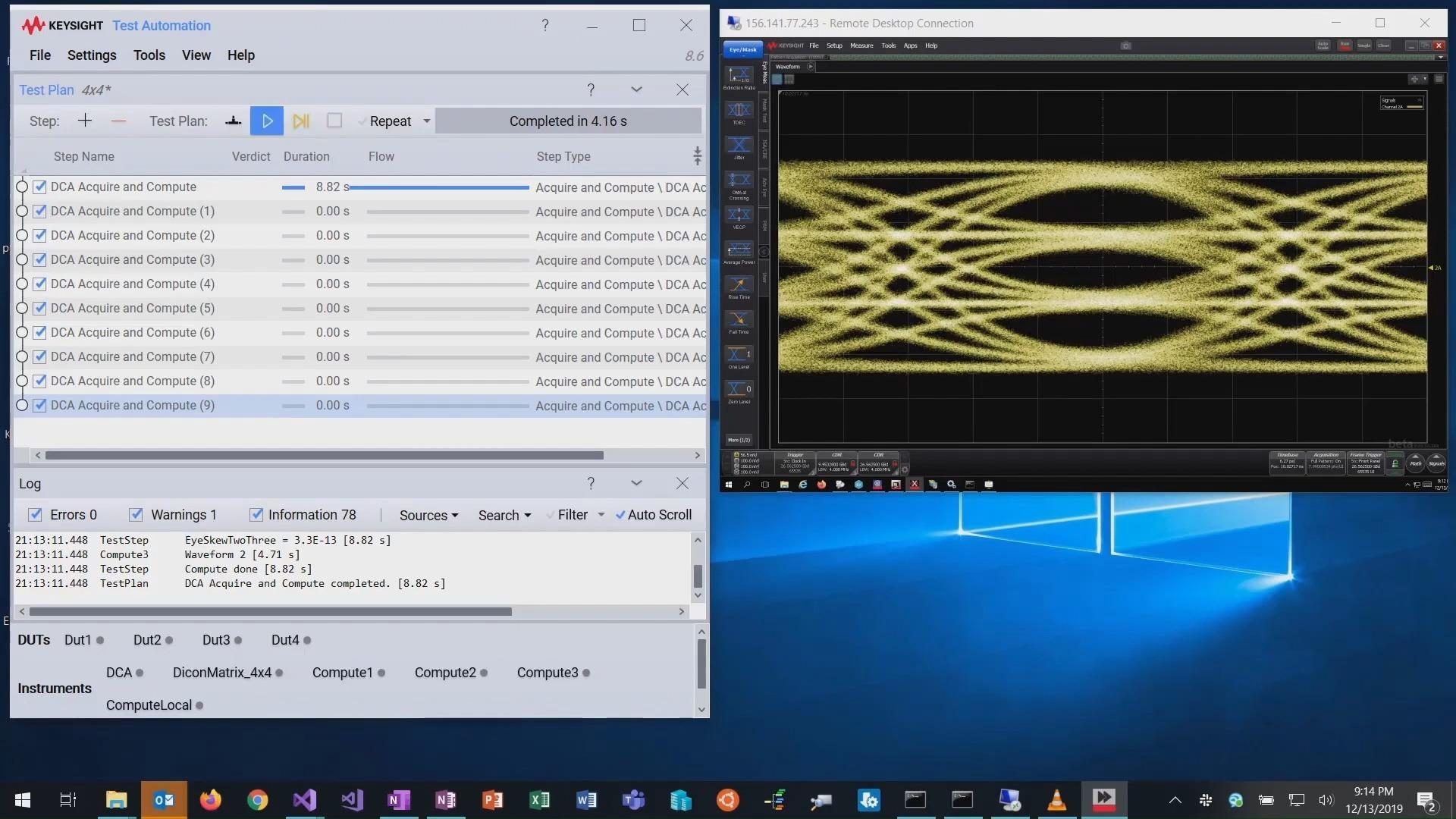Viewport: 1456px width, 819px height.
Task: Click the stop test plan square icon
Action: click(334, 121)
